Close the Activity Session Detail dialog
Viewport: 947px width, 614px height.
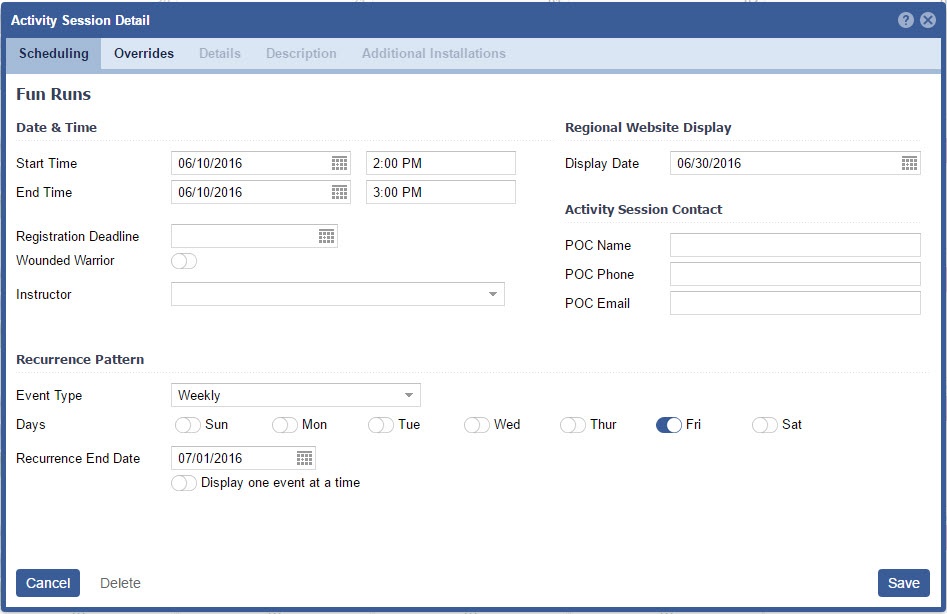928,20
